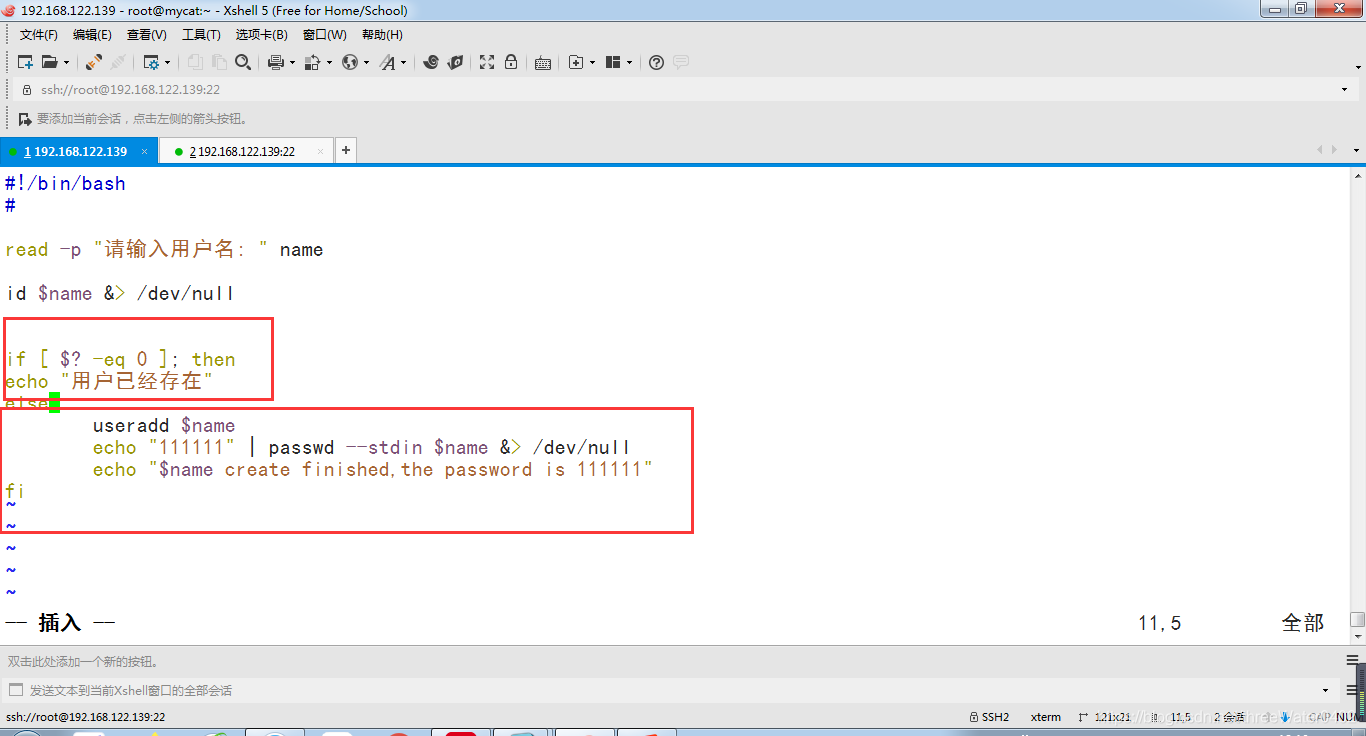
Task: Click the New session icon
Action: (25, 62)
